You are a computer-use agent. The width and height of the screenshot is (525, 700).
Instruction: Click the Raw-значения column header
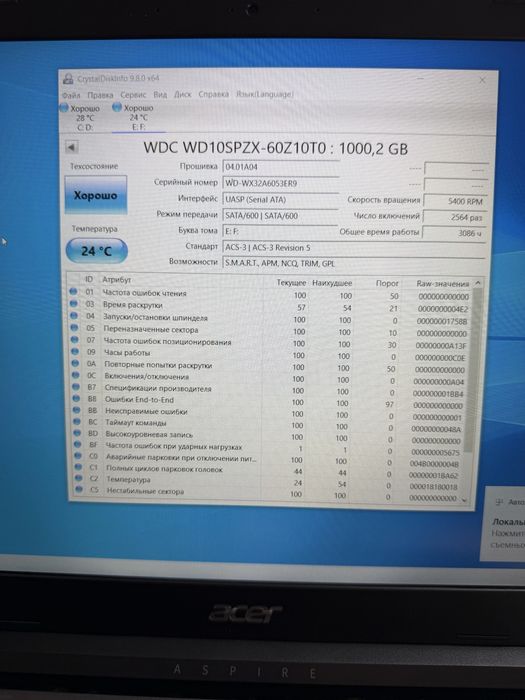[442, 283]
